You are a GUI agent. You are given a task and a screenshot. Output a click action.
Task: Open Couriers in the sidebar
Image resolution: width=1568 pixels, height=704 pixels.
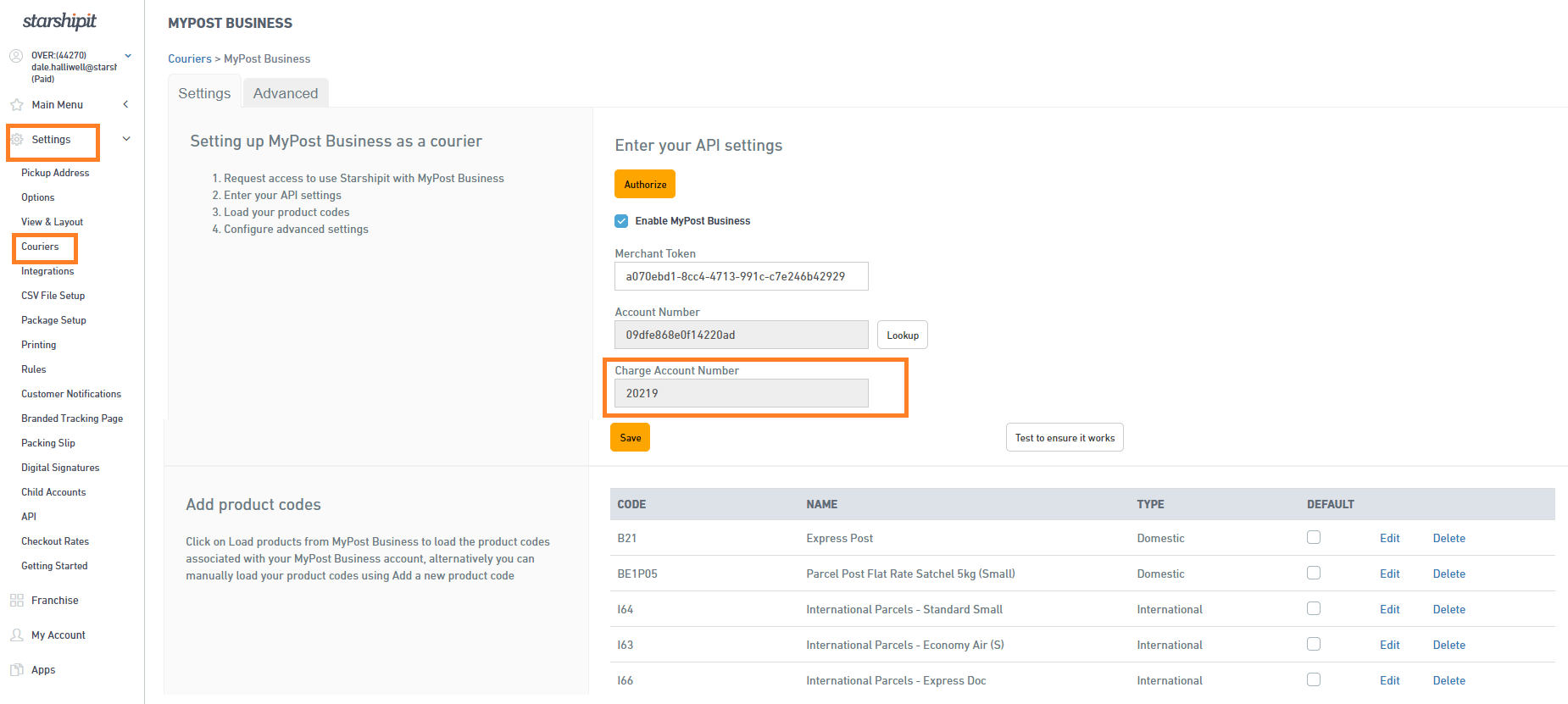click(x=40, y=247)
